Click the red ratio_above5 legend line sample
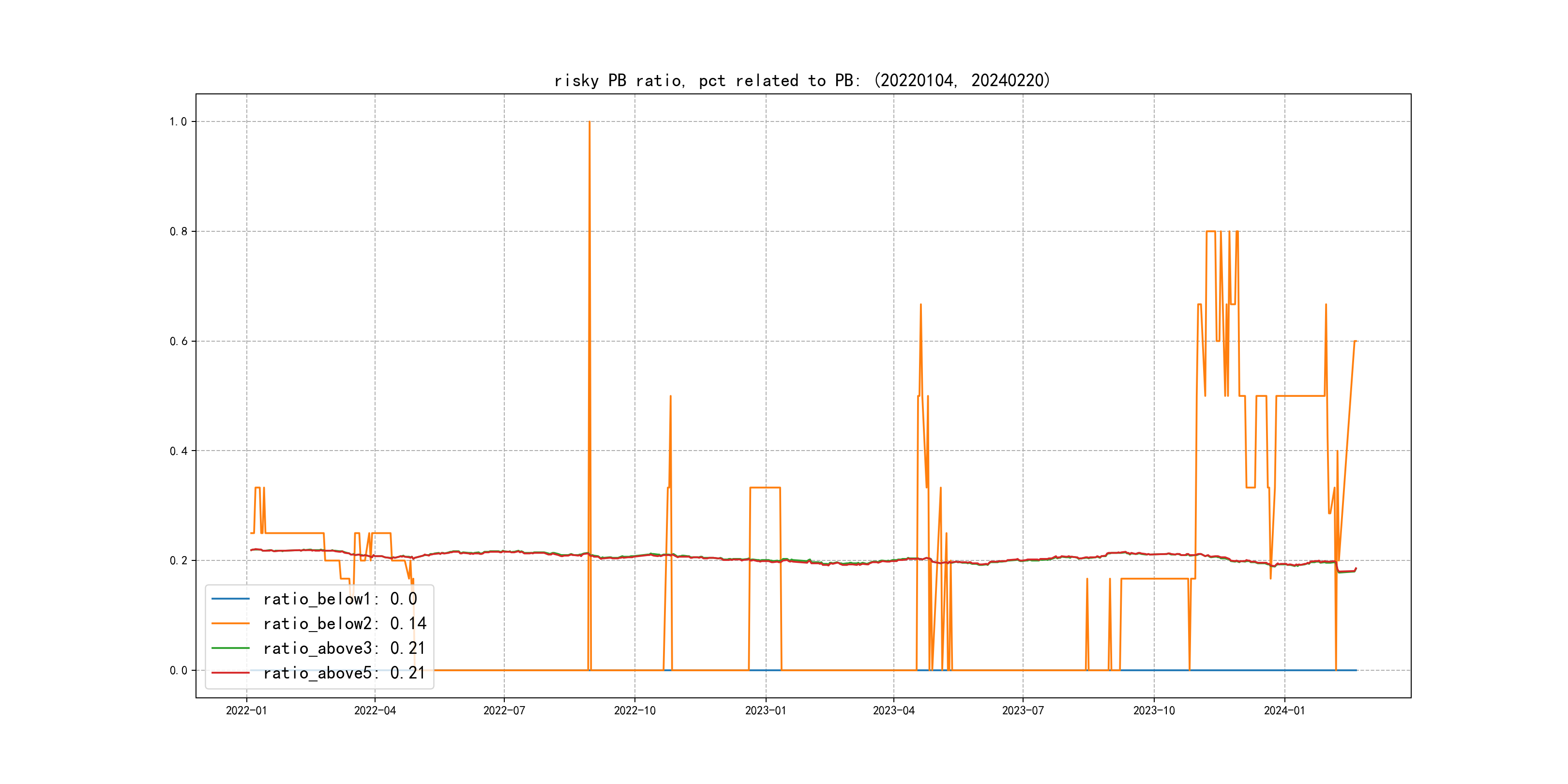The height and width of the screenshot is (784, 1568). 230,673
